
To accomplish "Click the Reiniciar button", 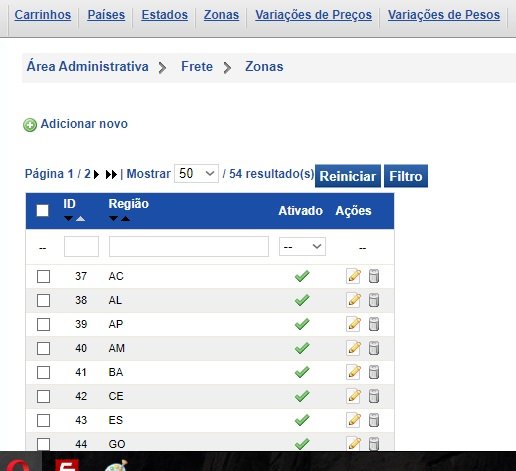I will pyautogui.click(x=348, y=176).
